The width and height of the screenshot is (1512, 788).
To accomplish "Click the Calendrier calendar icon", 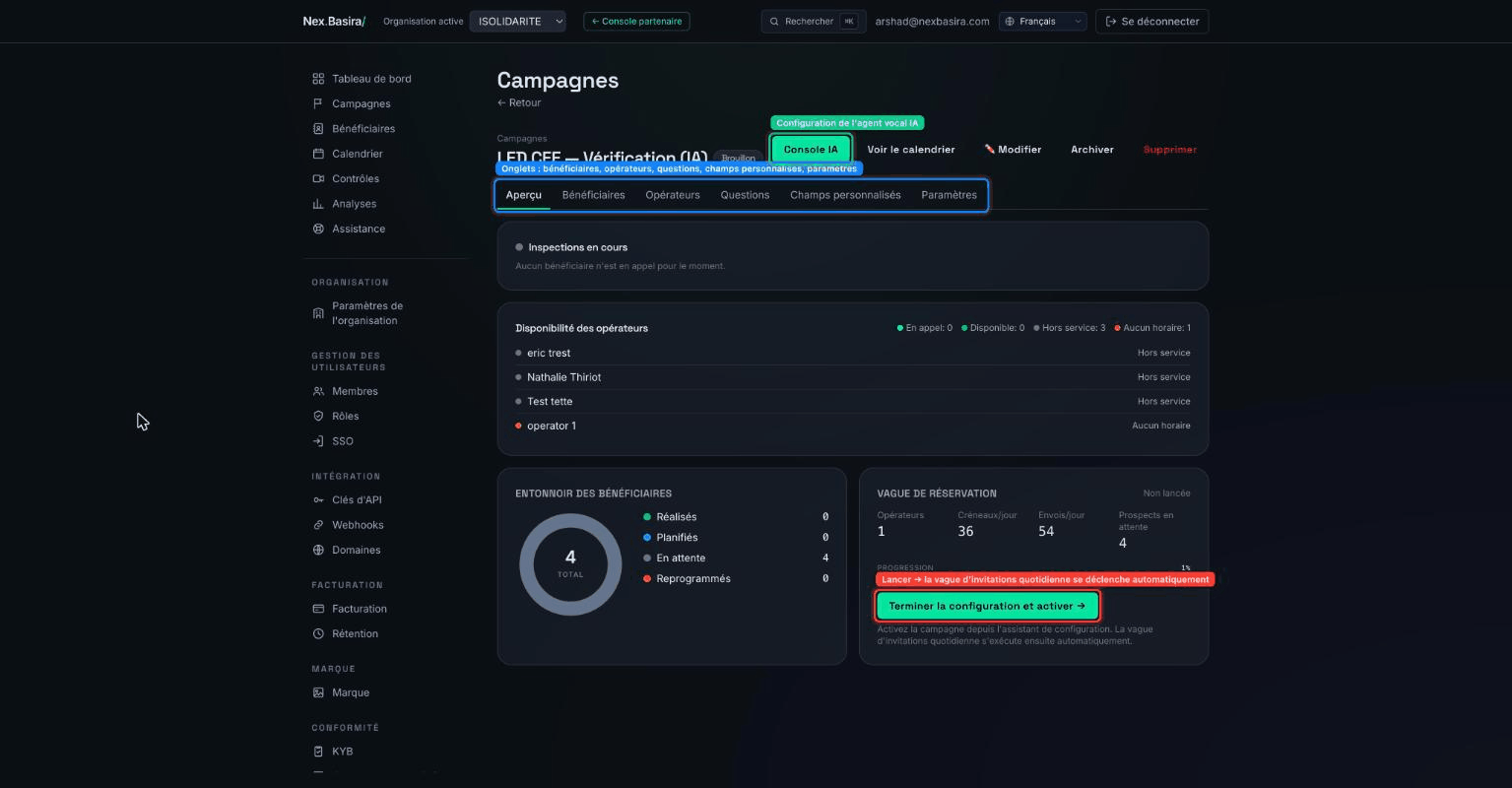I will 318,154.
